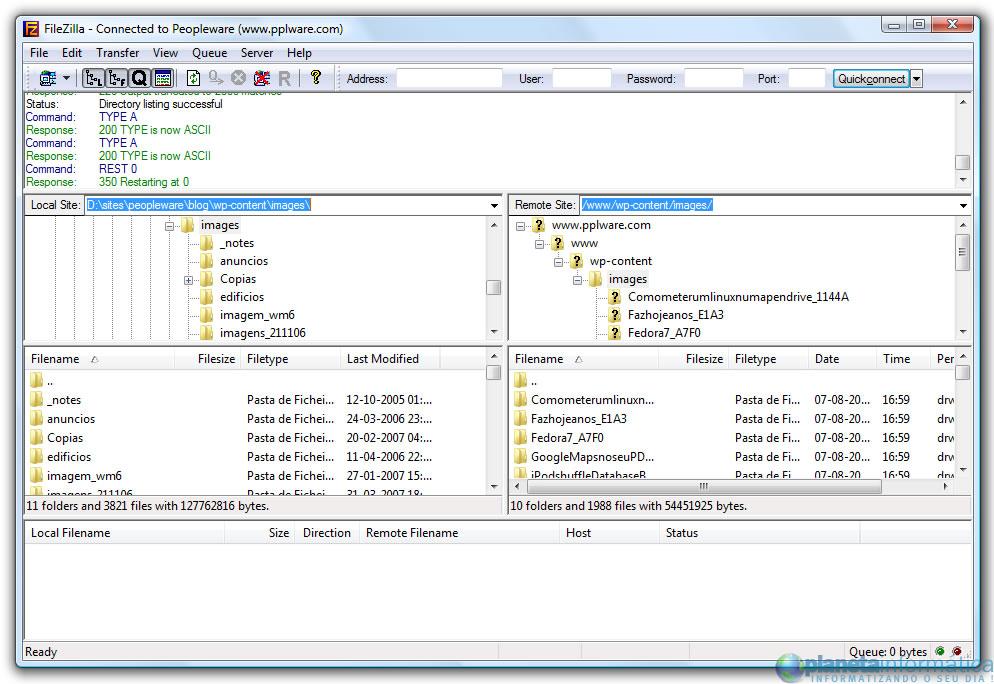Viewport: 994px width, 684px height.
Task: Sort local files by Last Modified column
Action: point(390,359)
